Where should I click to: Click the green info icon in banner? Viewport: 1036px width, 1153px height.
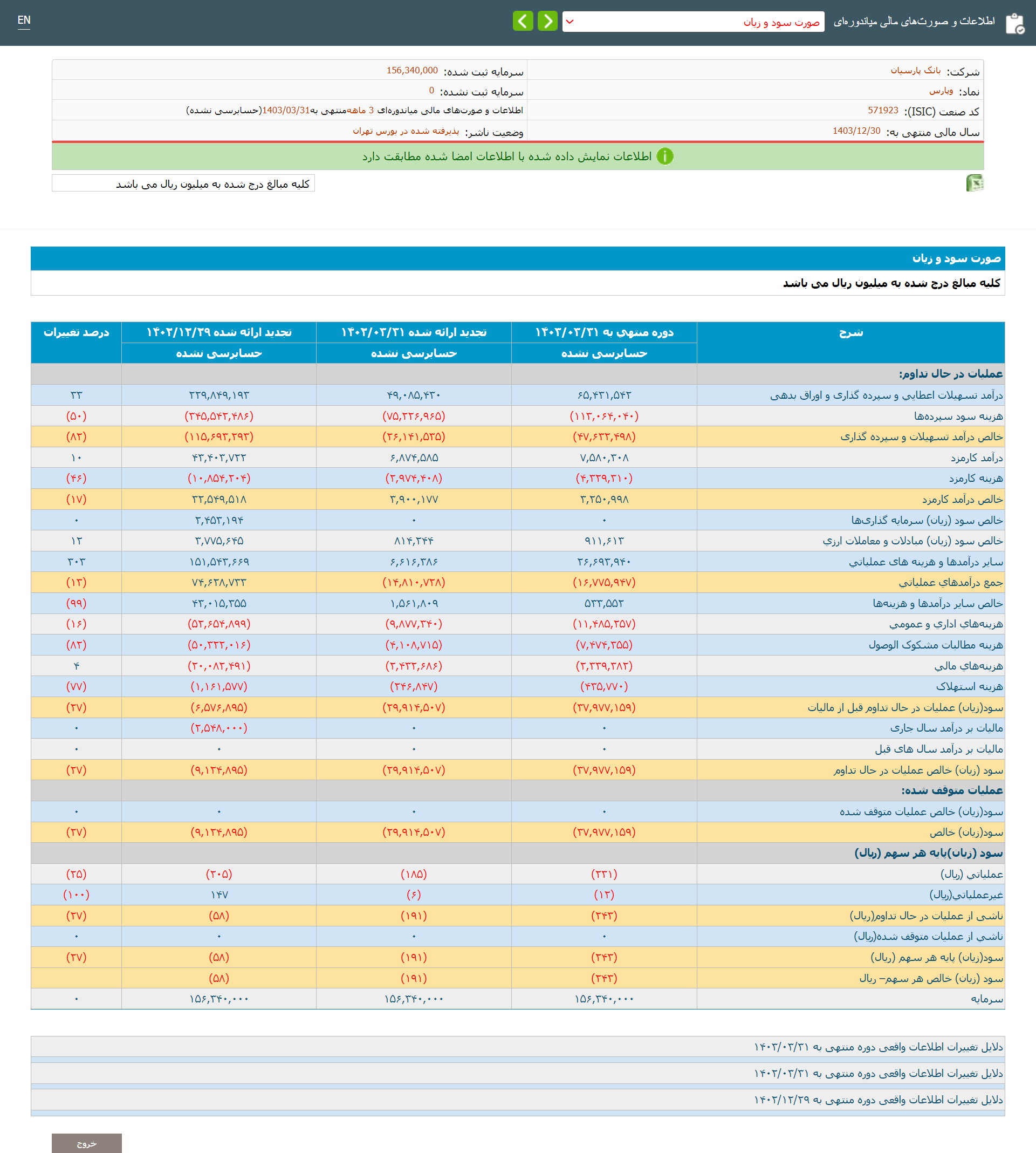click(x=665, y=156)
